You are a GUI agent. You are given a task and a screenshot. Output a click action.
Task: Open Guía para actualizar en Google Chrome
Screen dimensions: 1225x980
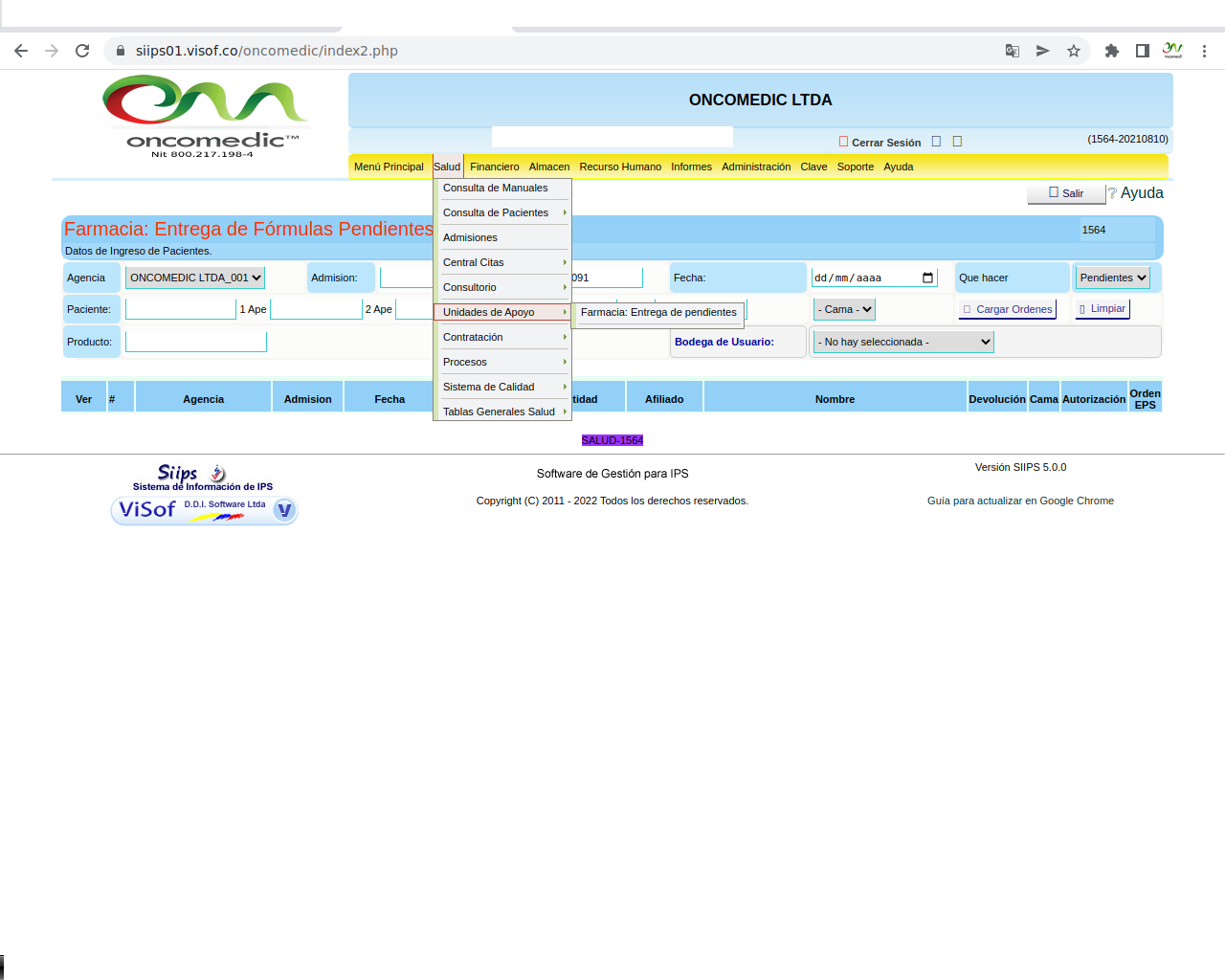pyautogui.click(x=1020, y=501)
